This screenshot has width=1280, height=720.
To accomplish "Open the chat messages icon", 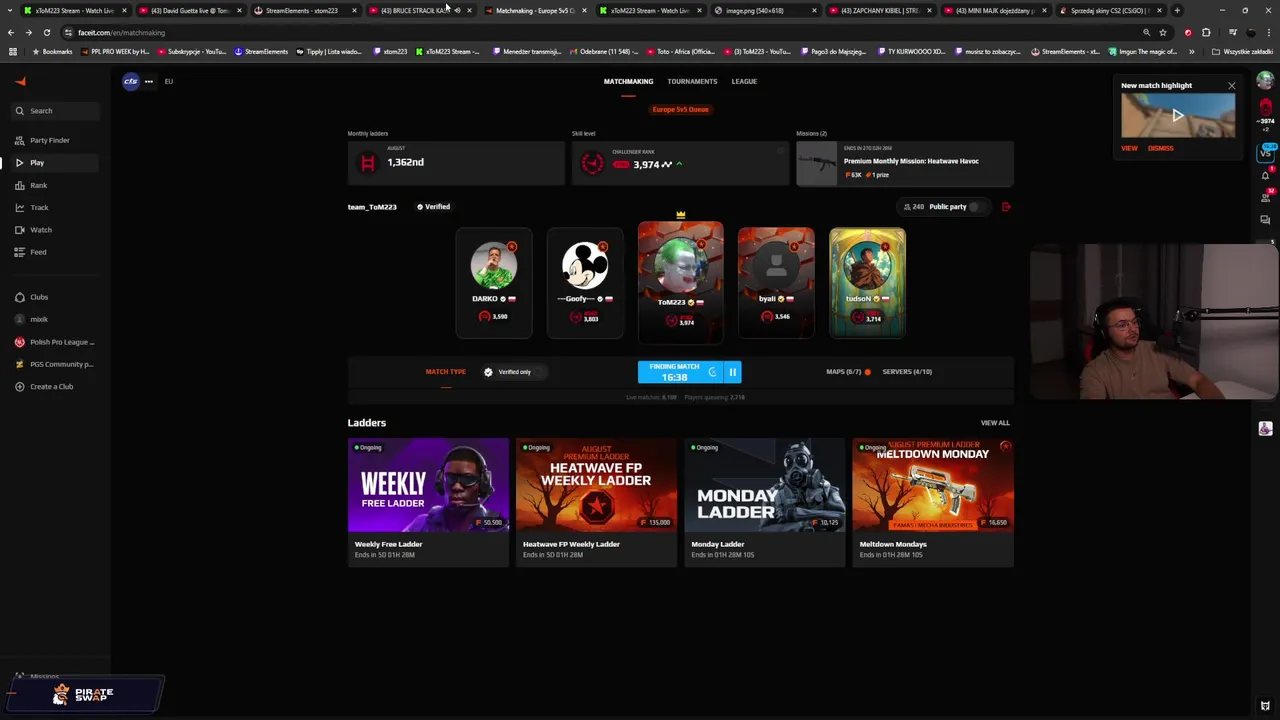I will (1265, 220).
